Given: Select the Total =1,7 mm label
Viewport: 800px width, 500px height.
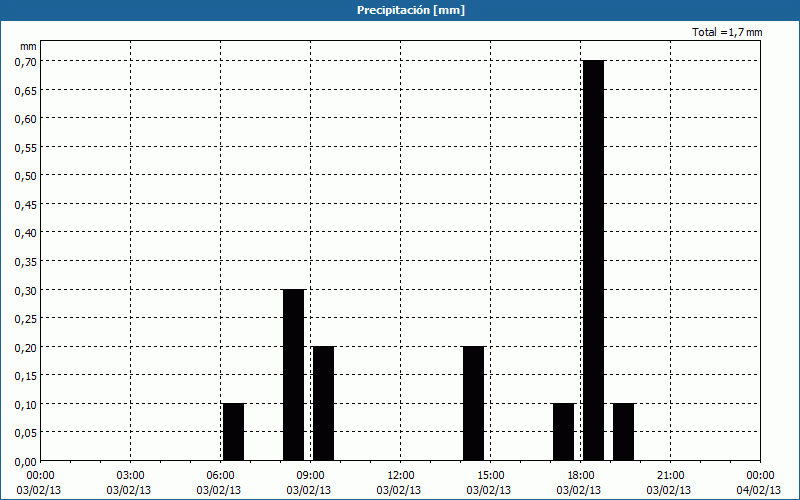Looking at the screenshot, I should (x=727, y=32).
